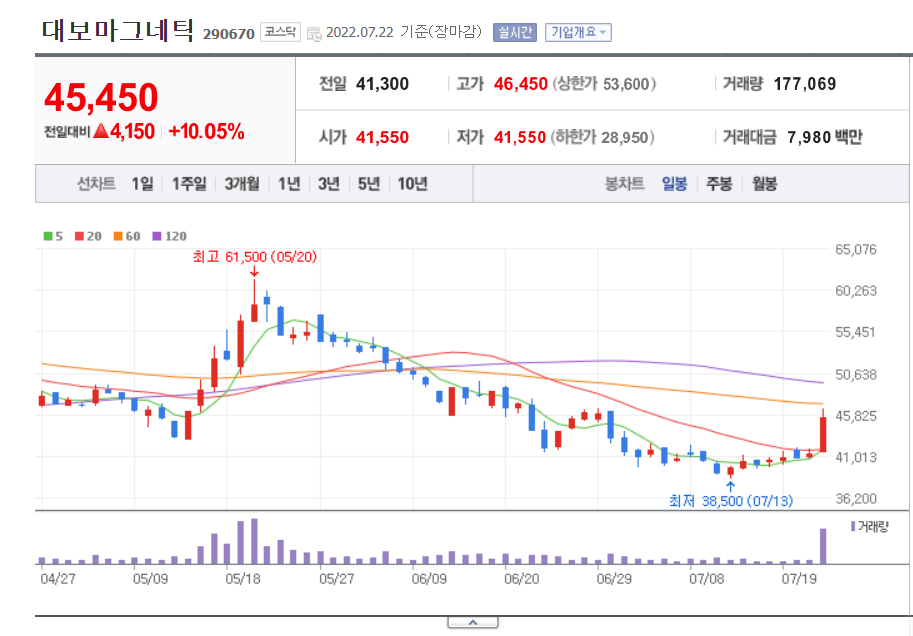
Task: Click the 하한가 28,950 text
Action: click(x=603, y=137)
